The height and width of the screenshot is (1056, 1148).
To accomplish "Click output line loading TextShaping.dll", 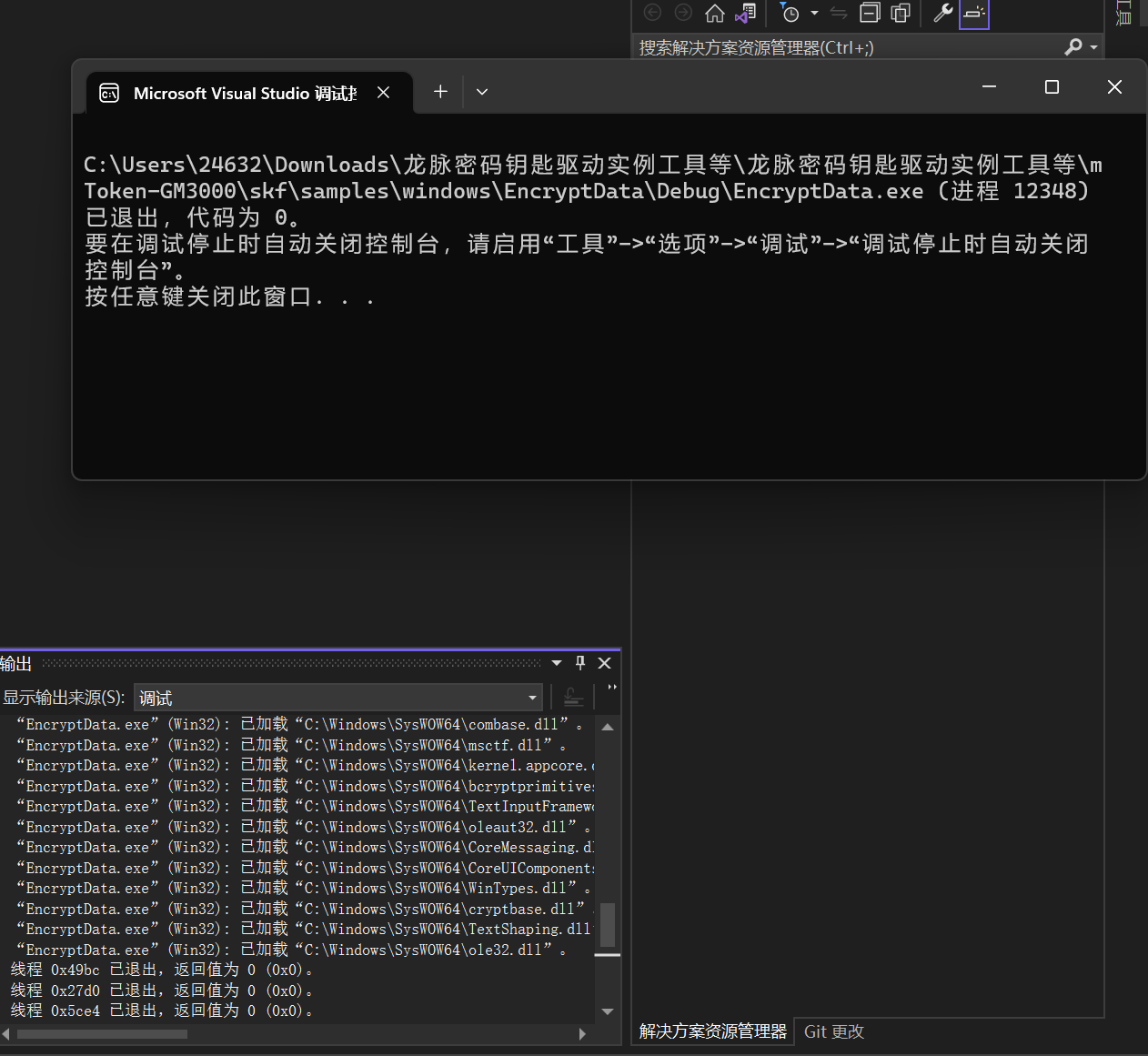I will 304,929.
